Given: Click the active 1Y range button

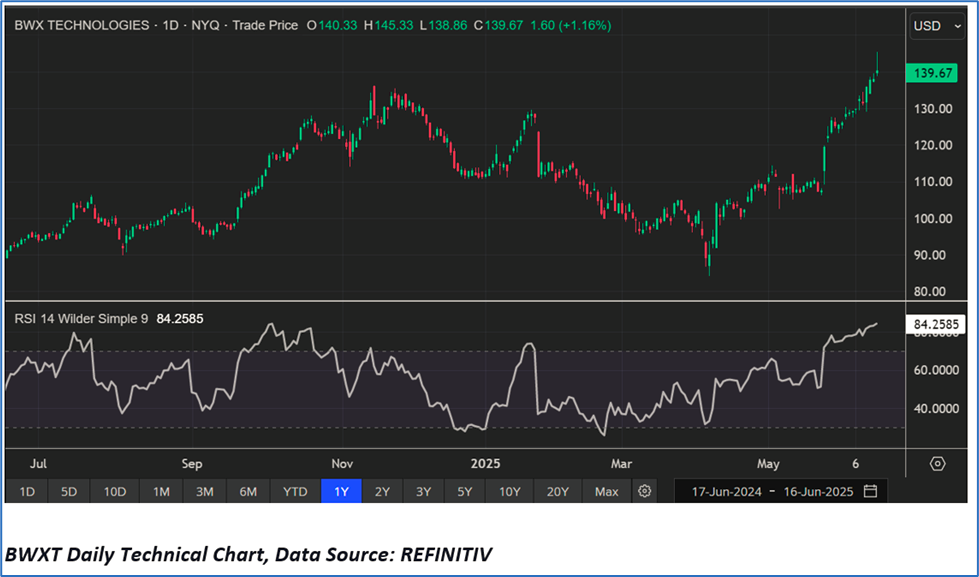Looking at the screenshot, I should coord(341,491).
